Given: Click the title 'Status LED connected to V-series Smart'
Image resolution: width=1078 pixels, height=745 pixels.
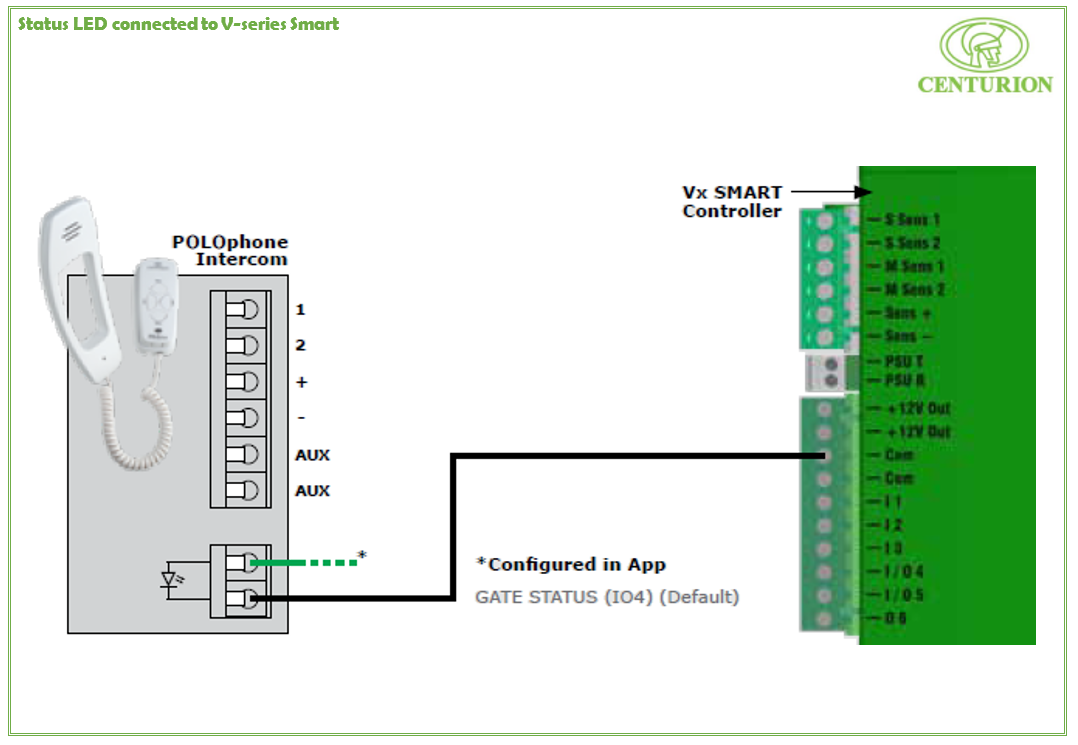Looking at the screenshot, I should coord(178,24).
